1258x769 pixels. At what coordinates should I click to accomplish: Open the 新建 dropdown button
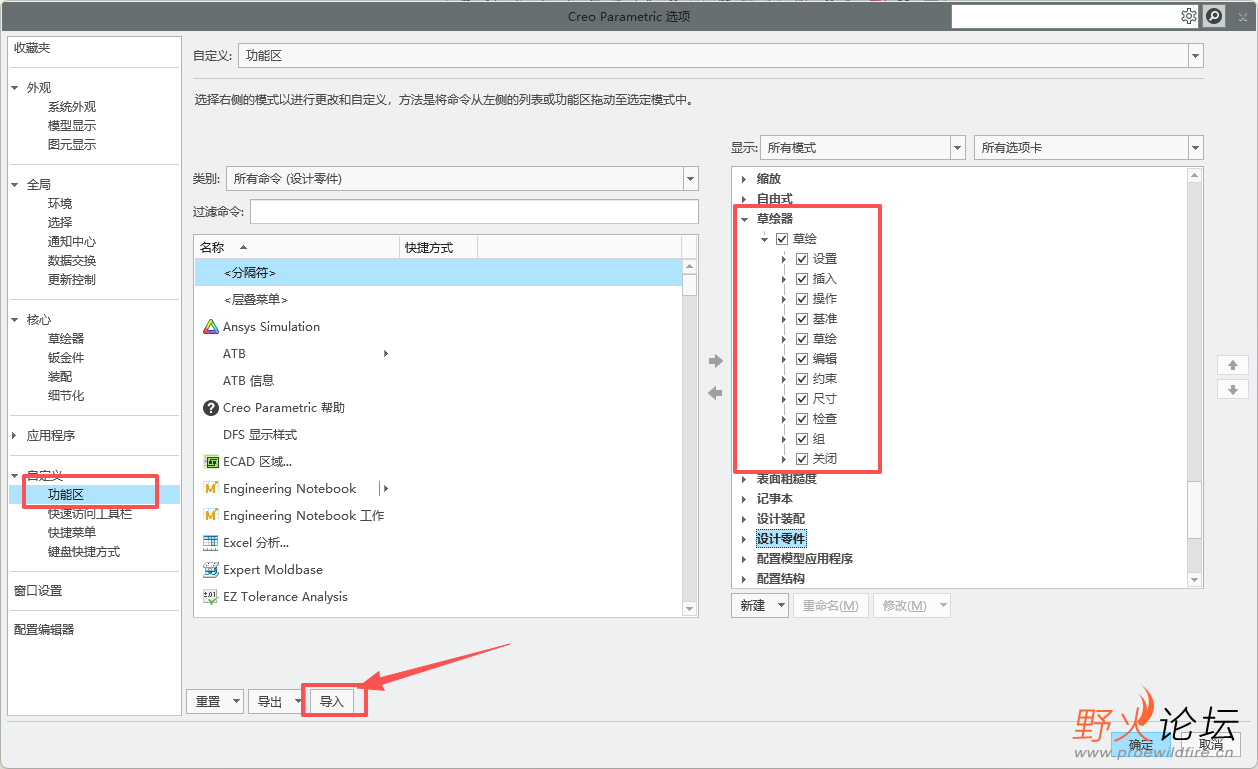pyautogui.click(x=760, y=606)
